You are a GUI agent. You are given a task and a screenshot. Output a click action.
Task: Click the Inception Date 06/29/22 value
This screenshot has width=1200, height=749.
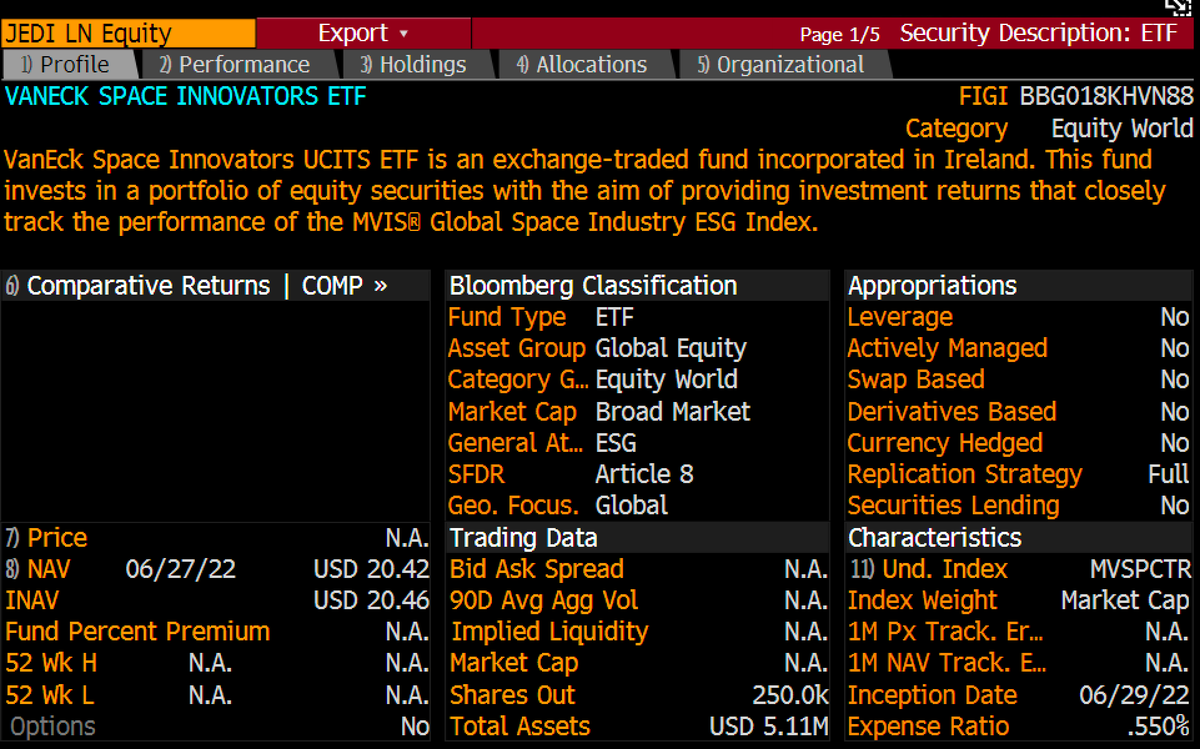(1135, 696)
